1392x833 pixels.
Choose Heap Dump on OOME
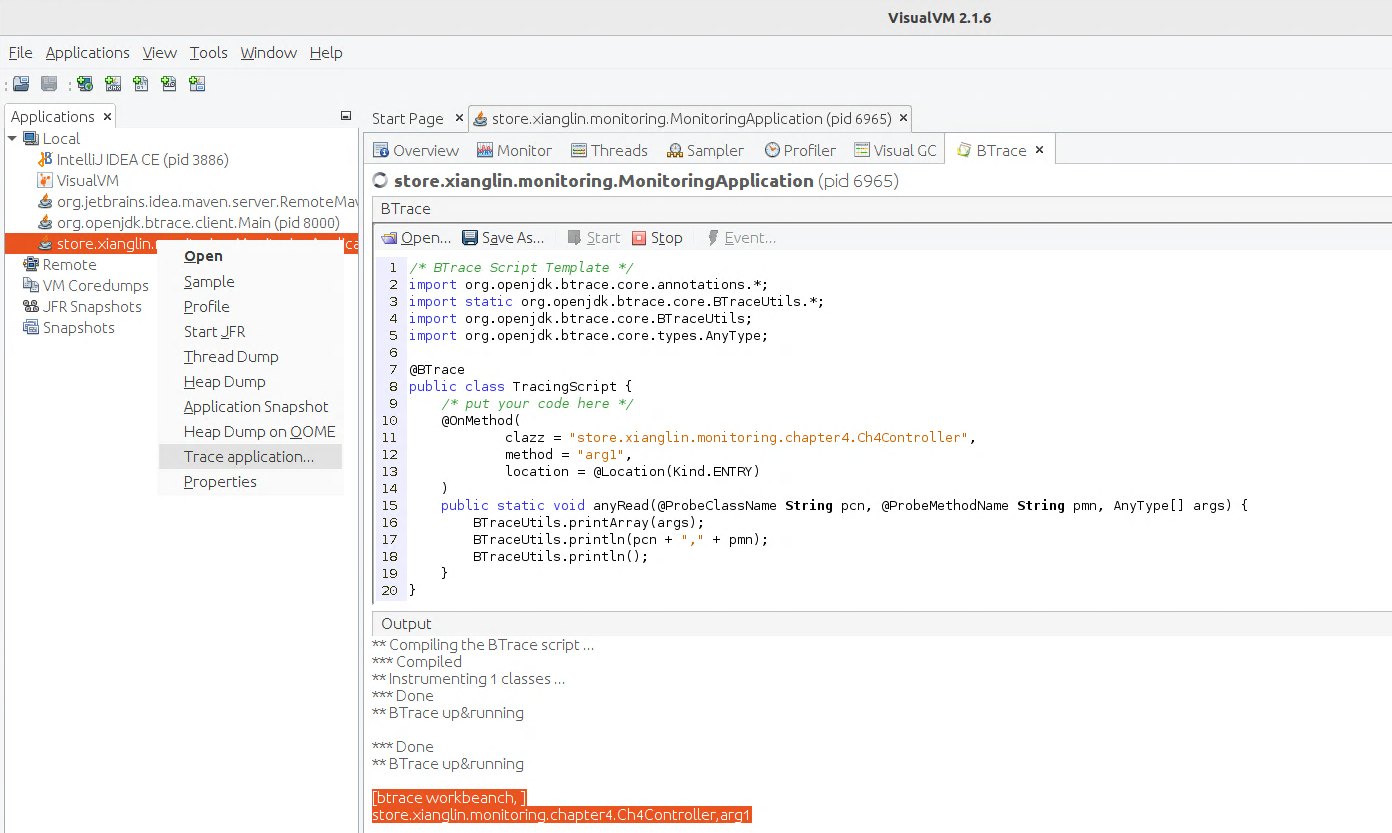[250, 432]
